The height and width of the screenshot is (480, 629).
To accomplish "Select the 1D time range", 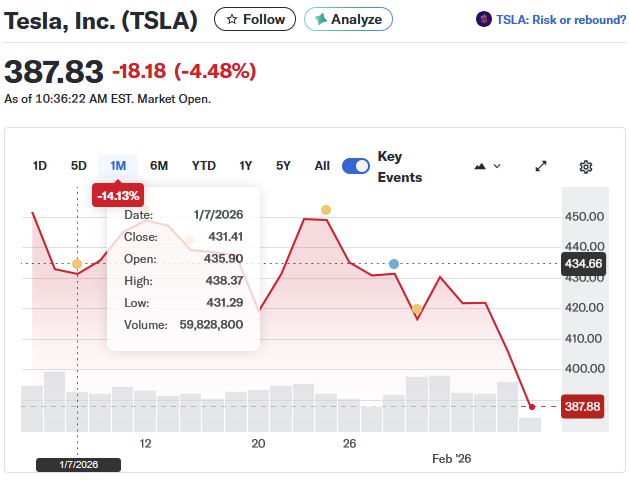I will point(40,166).
